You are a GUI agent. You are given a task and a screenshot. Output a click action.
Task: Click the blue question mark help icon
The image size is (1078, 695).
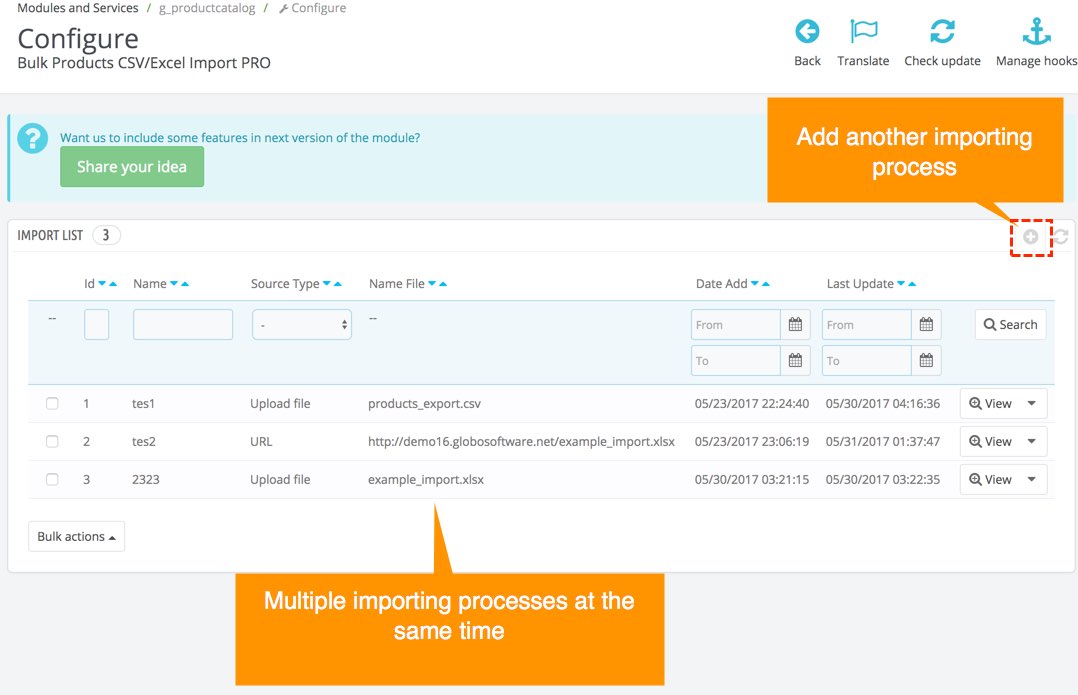(x=32, y=138)
